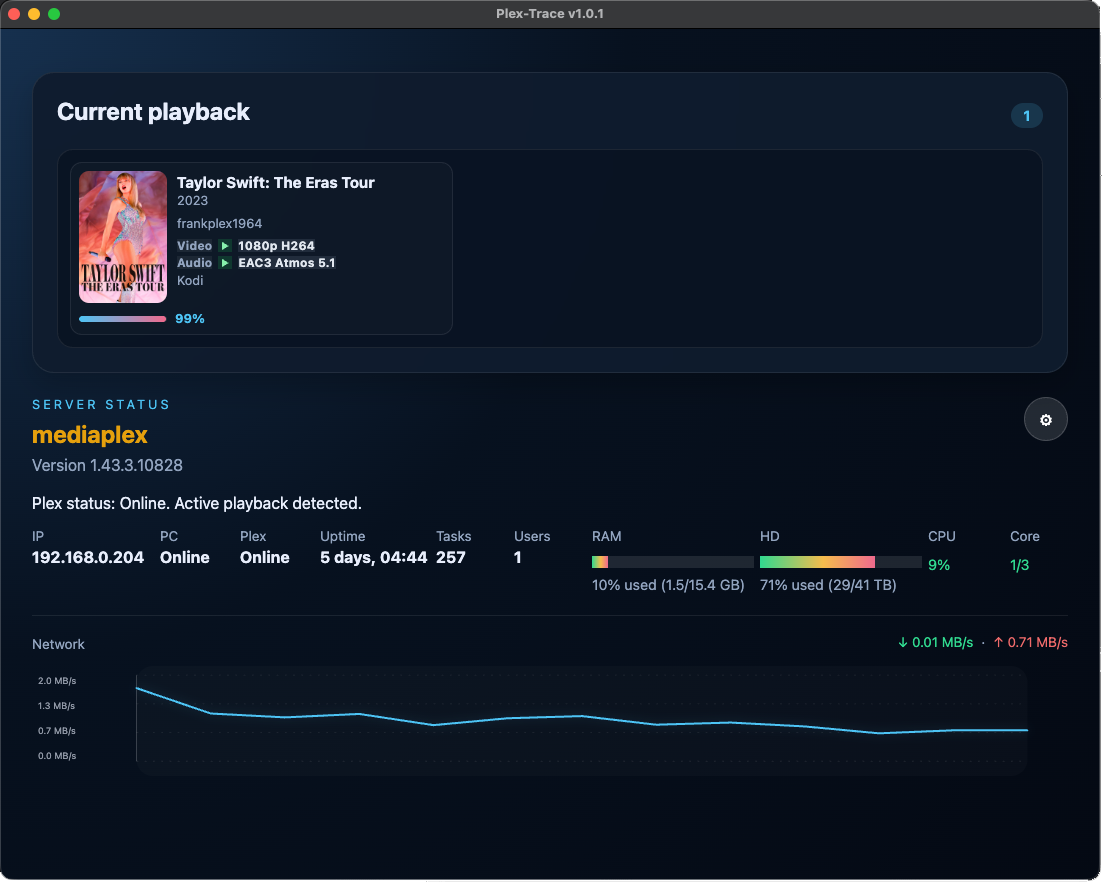The image size is (1102, 882).
Task: Click the playback count badge showing 1
Action: tap(1026, 115)
